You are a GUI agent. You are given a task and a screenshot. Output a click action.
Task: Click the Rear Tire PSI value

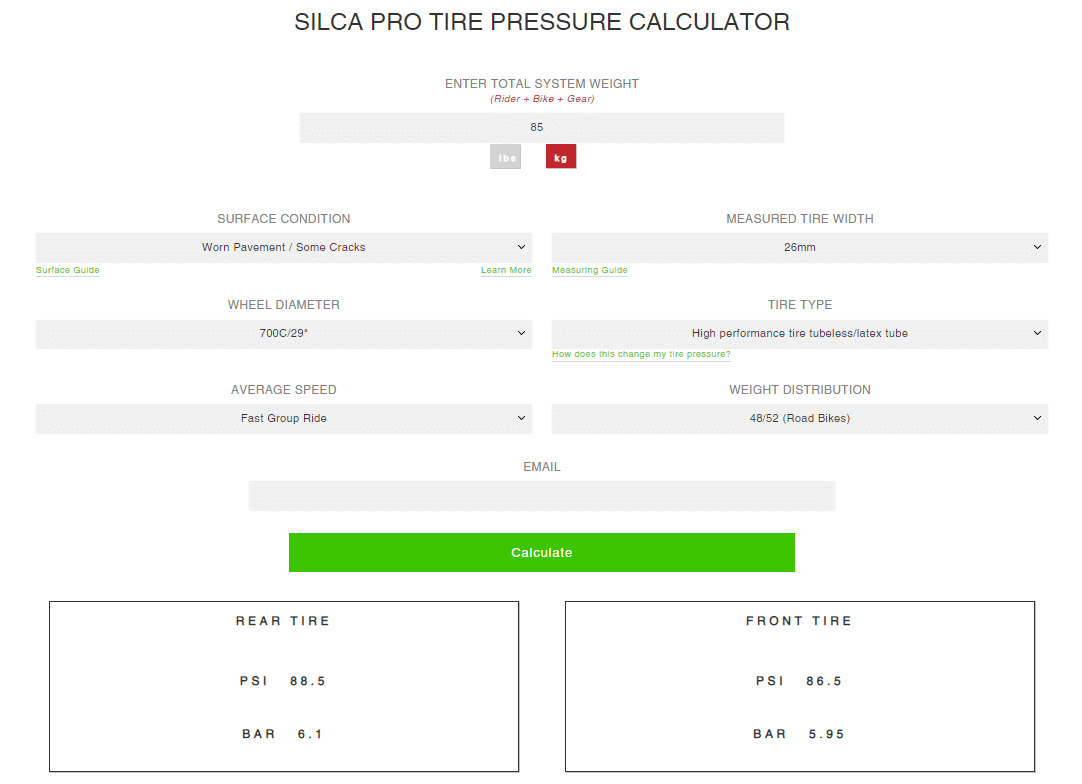tap(308, 681)
